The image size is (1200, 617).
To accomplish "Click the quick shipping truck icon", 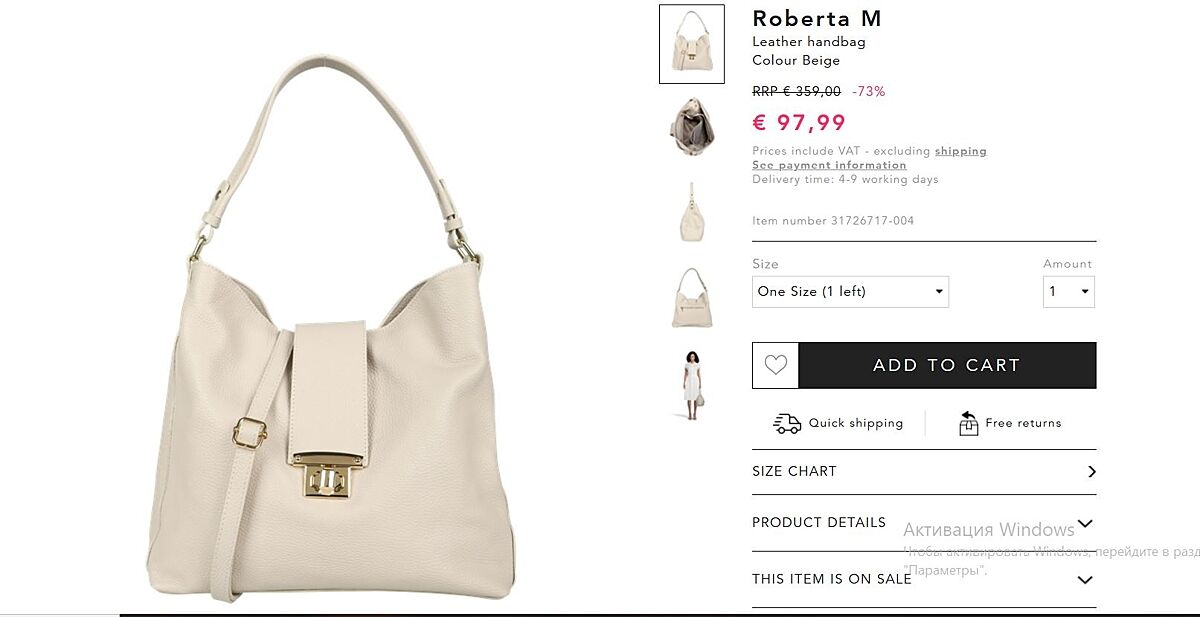I will coord(787,423).
